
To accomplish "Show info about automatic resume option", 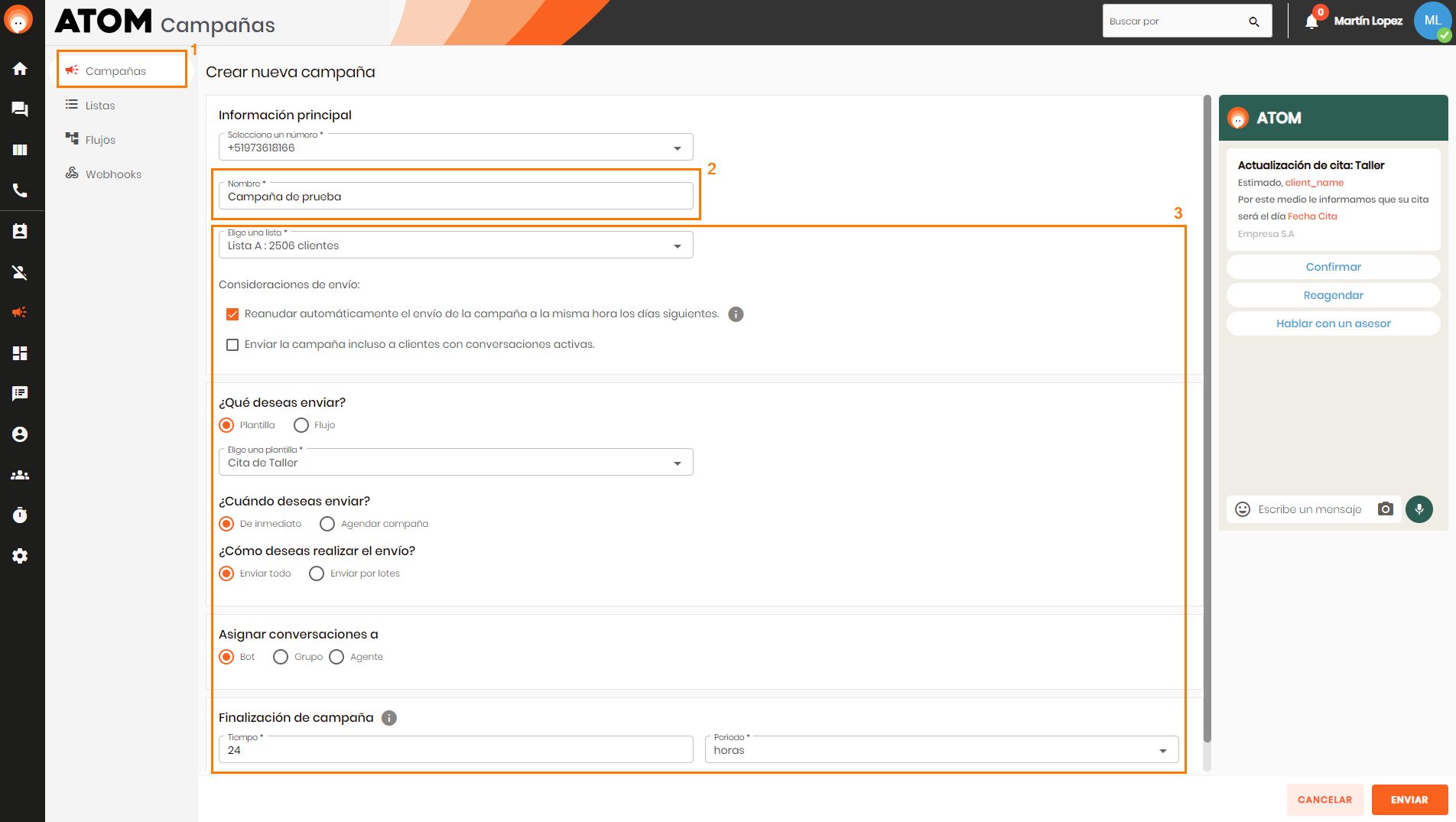I will [736, 314].
